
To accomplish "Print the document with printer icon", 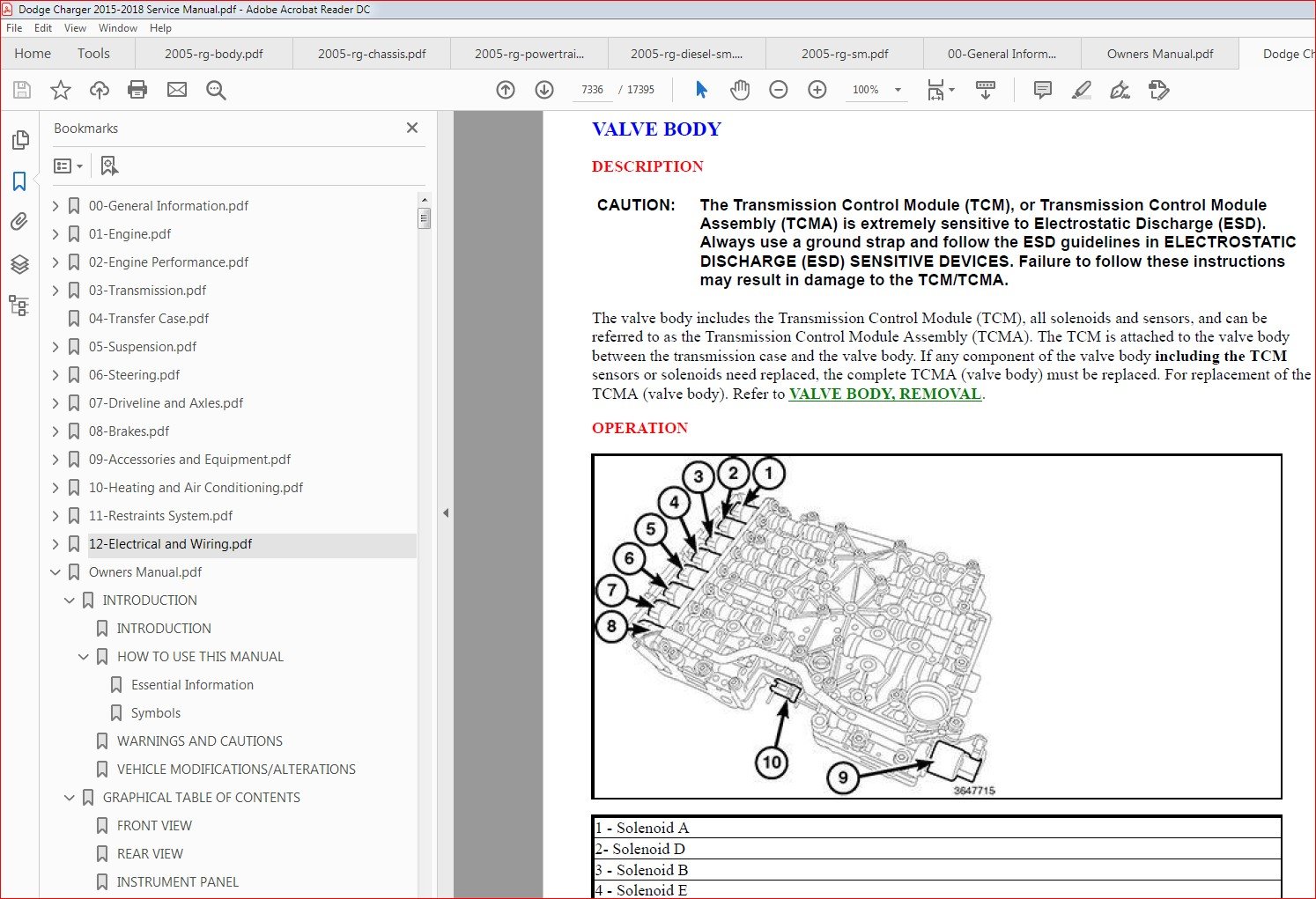I will pyautogui.click(x=137, y=90).
